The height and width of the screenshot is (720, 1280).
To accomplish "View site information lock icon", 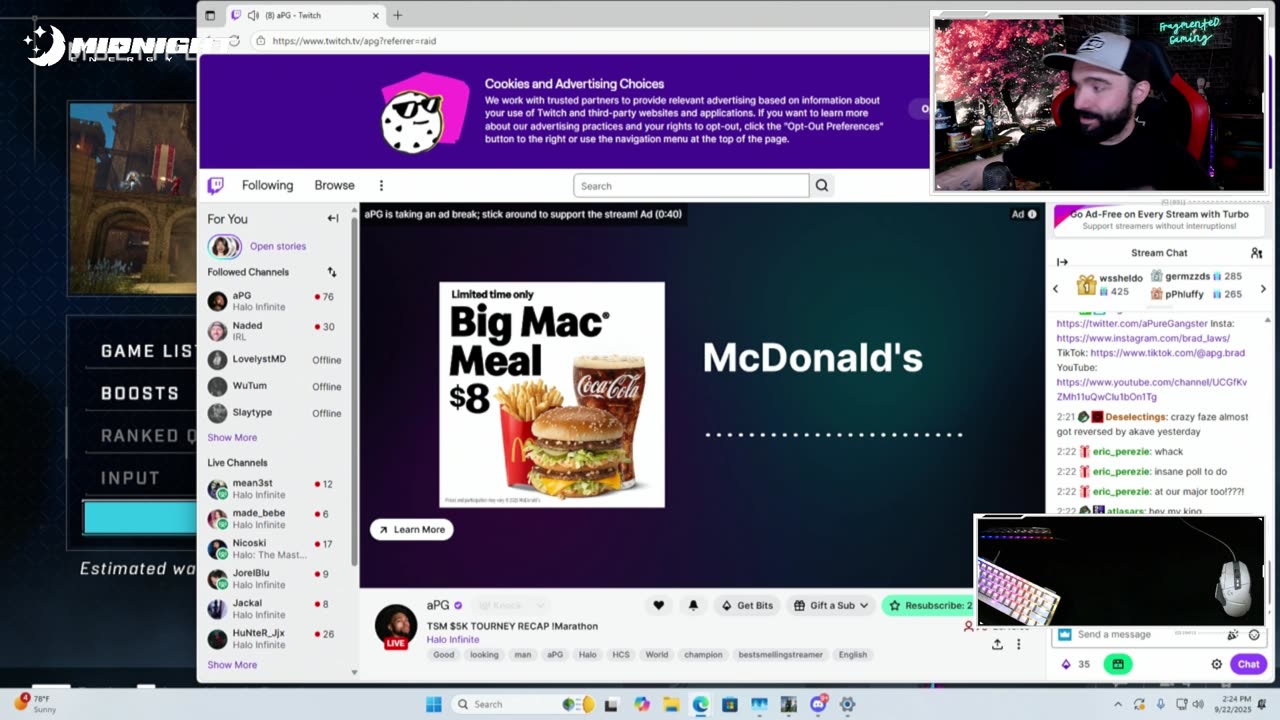I will (x=260, y=41).
